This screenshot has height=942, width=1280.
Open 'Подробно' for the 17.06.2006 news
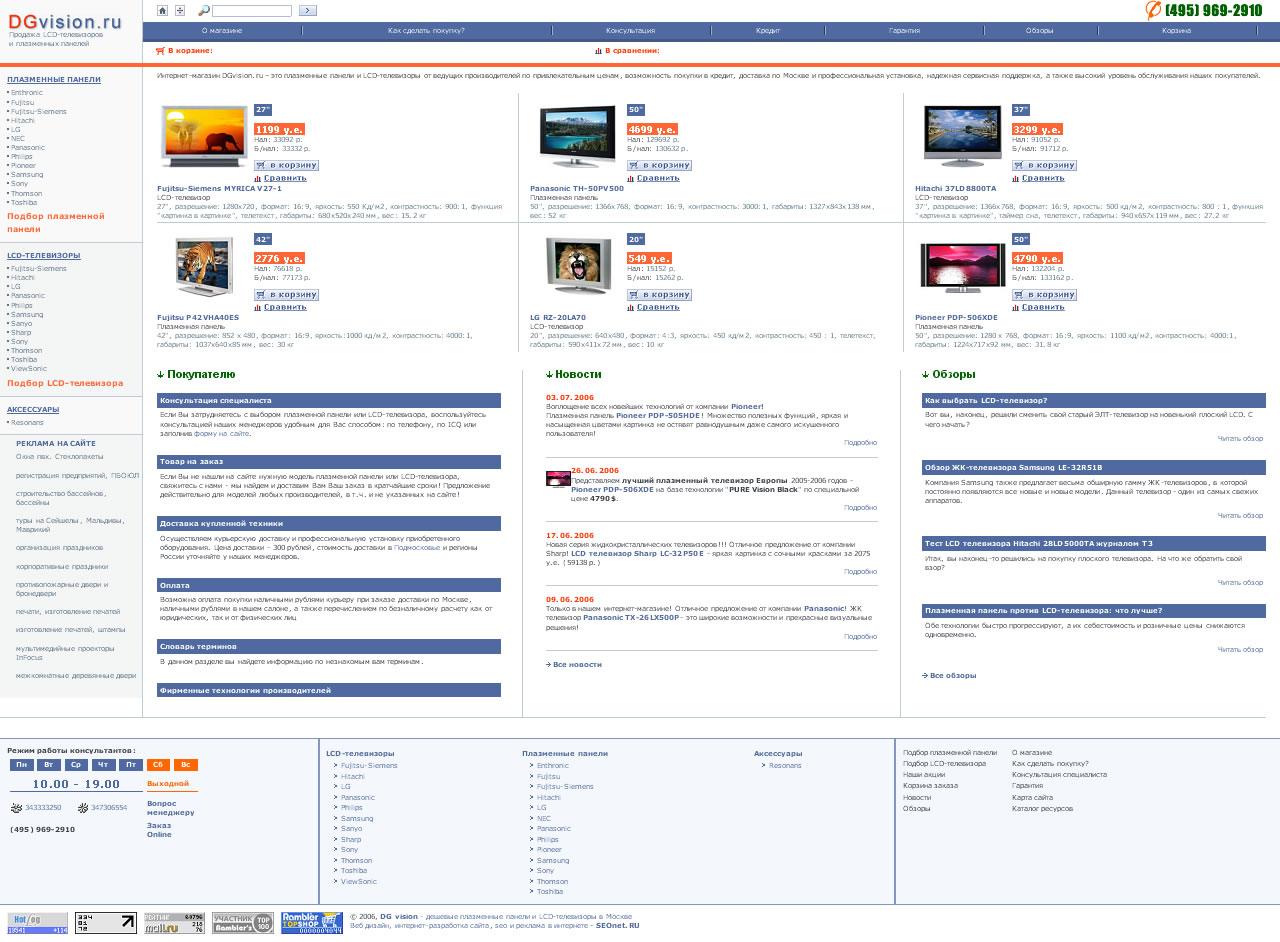[860, 572]
